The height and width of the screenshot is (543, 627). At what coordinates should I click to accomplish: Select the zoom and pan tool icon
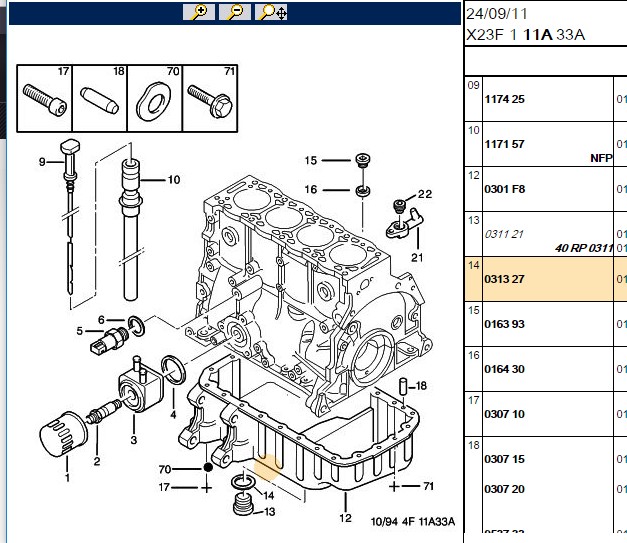click(271, 12)
